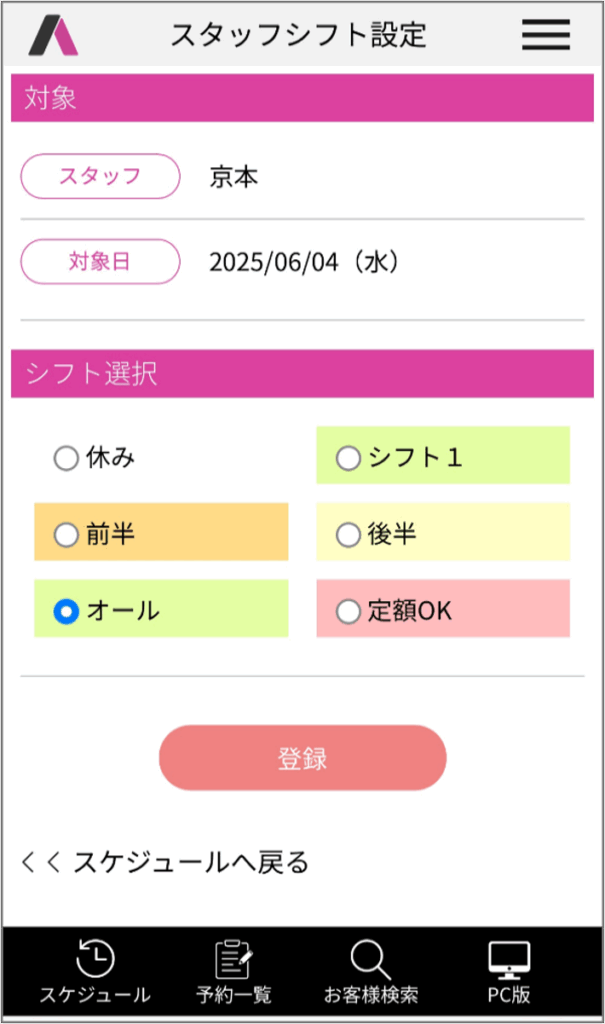Open Schedule via clock icon
This screenshot has width=605, height=1024.
click(95, 960)
